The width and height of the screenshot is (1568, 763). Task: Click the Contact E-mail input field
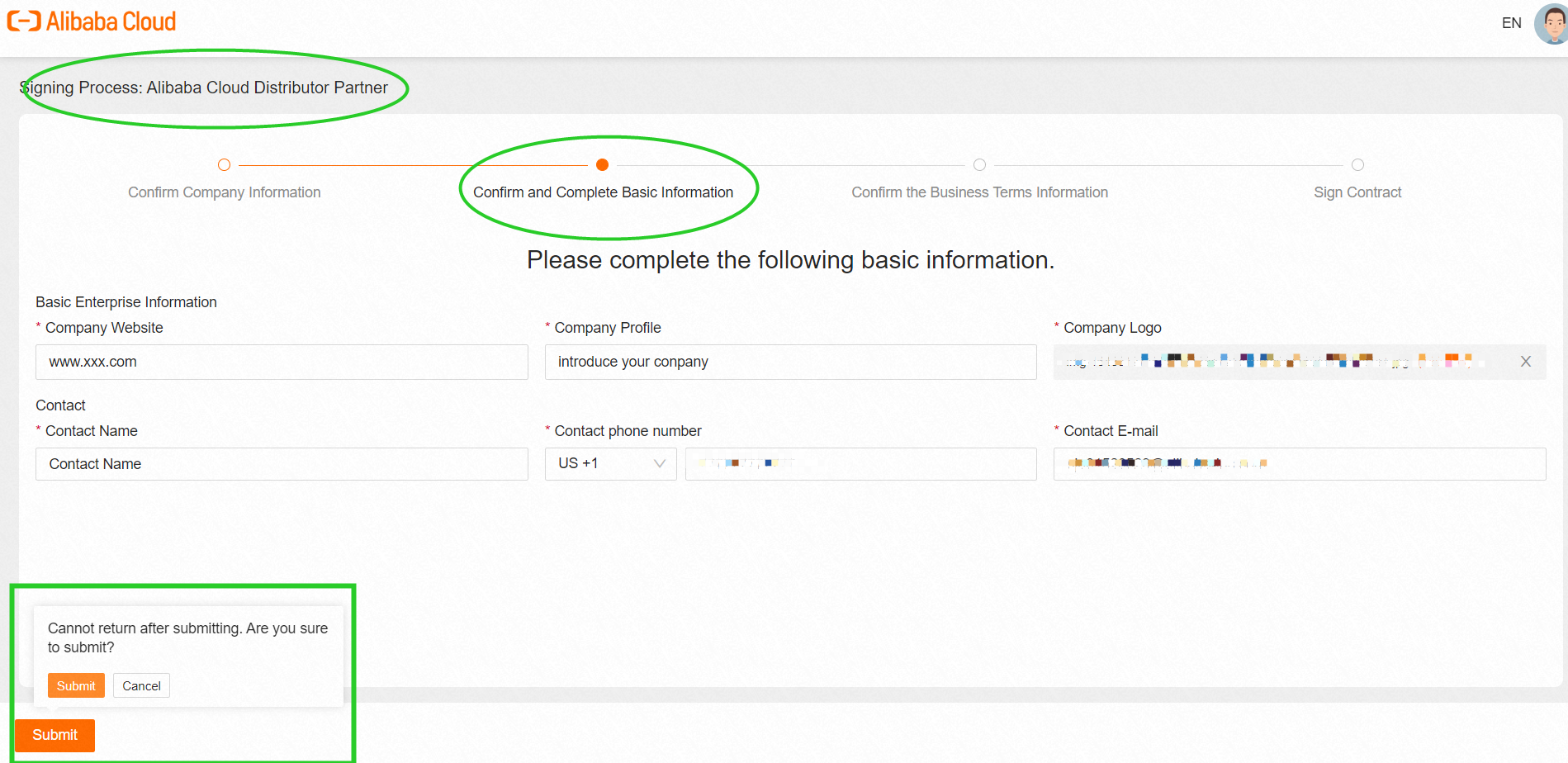[1299, 463]
